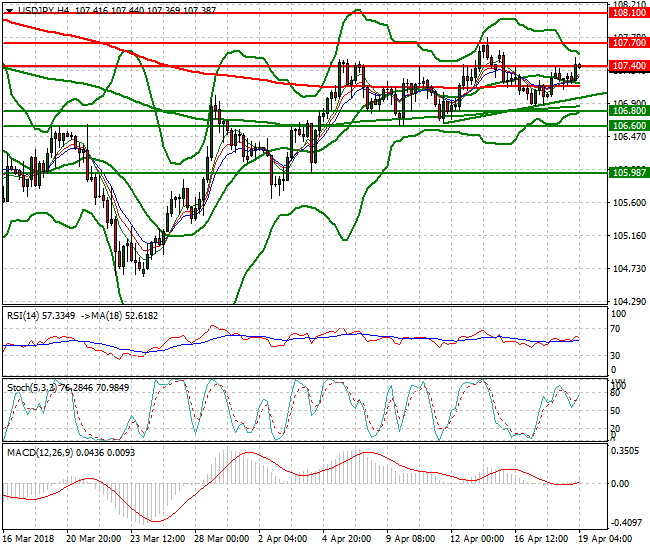Click the 19 Apr 04:00 time label
Screen dimensions: 650x550
605,539
